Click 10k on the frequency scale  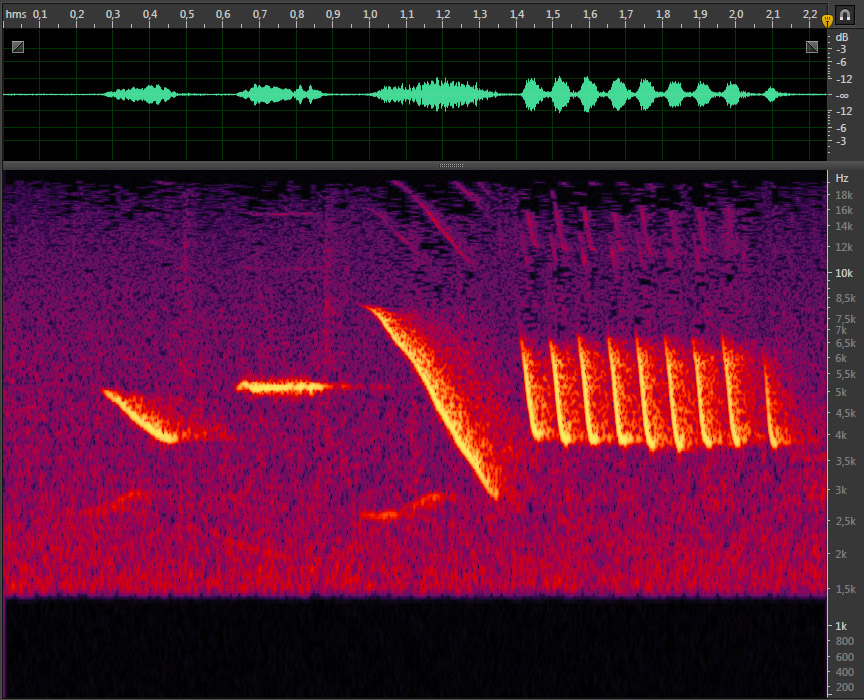click(x=844, y=273)
